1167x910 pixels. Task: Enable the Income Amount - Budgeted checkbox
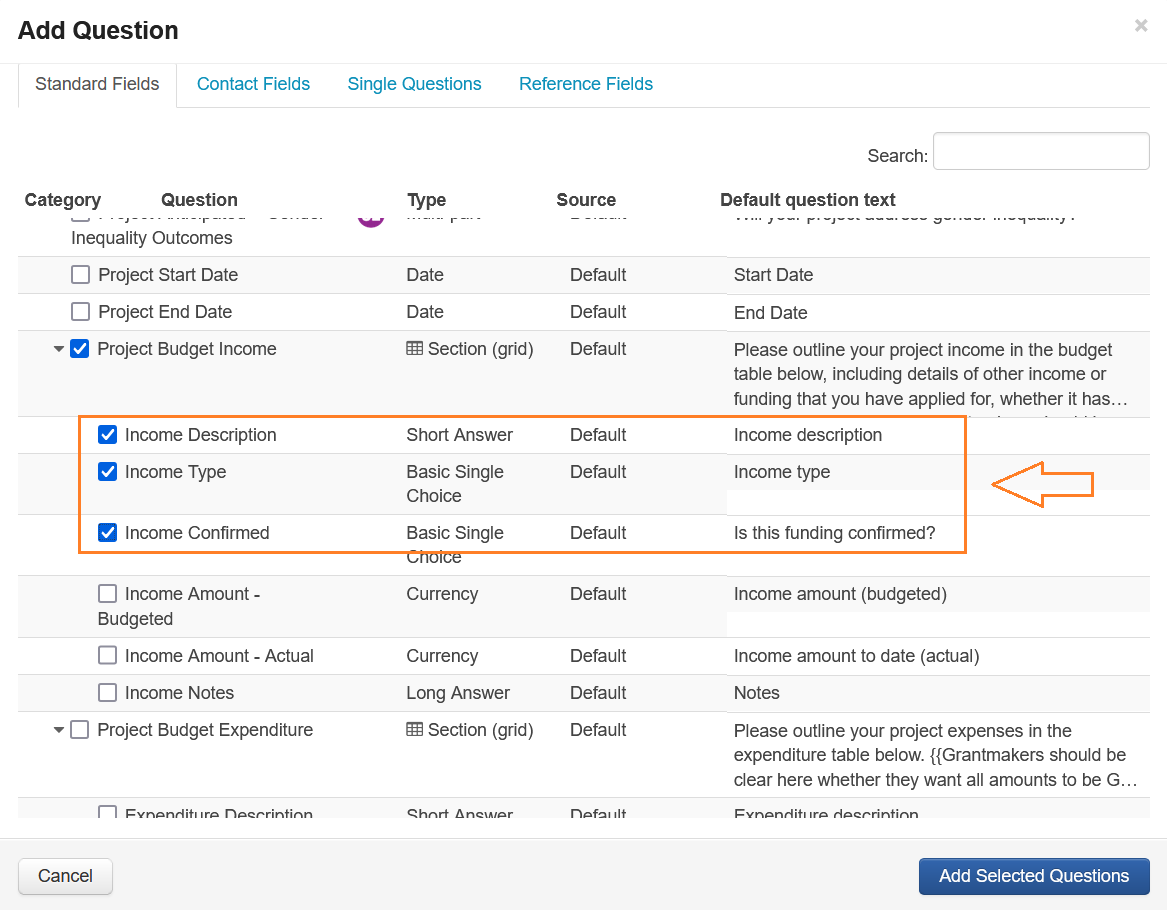tap(108, 594)
